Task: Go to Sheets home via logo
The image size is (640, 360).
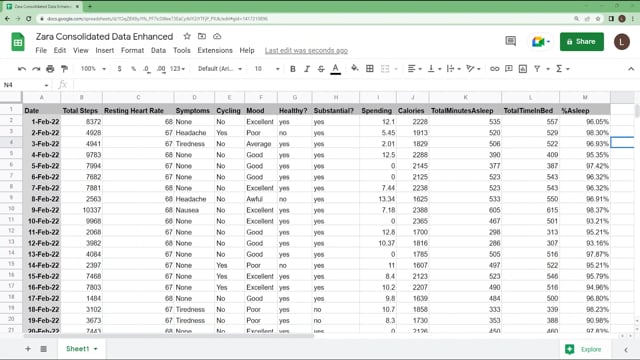Action: coord(18,42)
